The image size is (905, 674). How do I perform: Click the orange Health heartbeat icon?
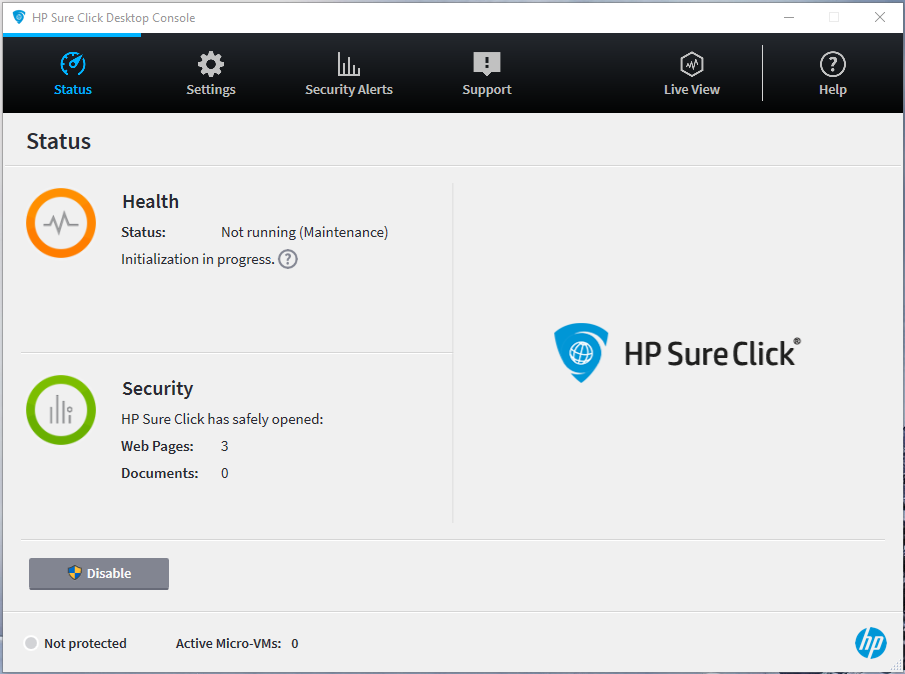[x=61, y=223]
